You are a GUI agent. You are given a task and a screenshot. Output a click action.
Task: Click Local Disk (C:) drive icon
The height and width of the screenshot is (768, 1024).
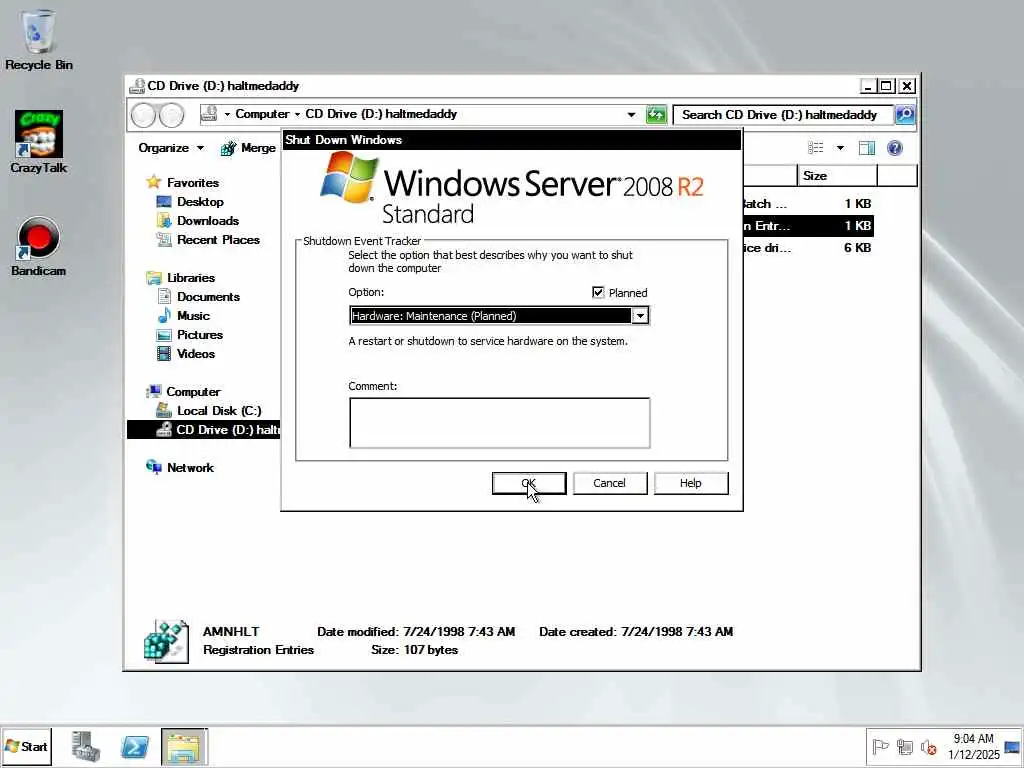[164, 411]
